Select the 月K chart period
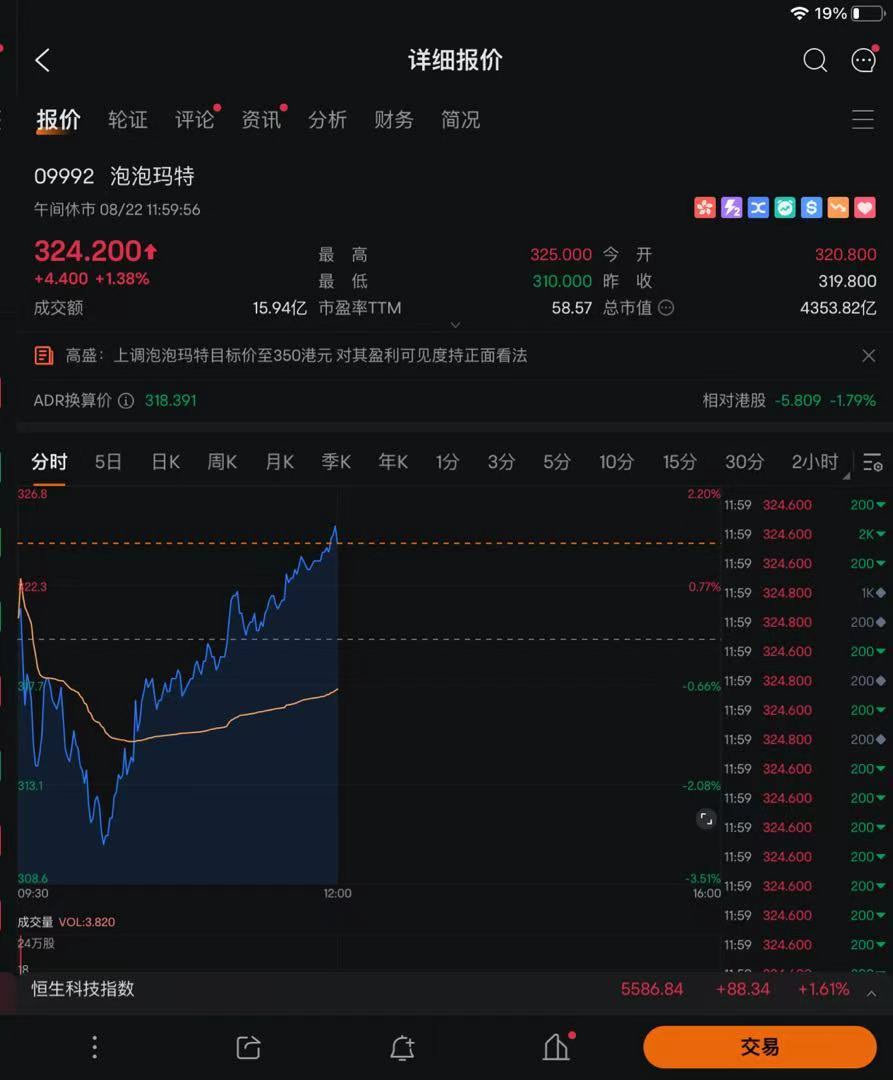The image size is (893, 1080). click(280, 462)
